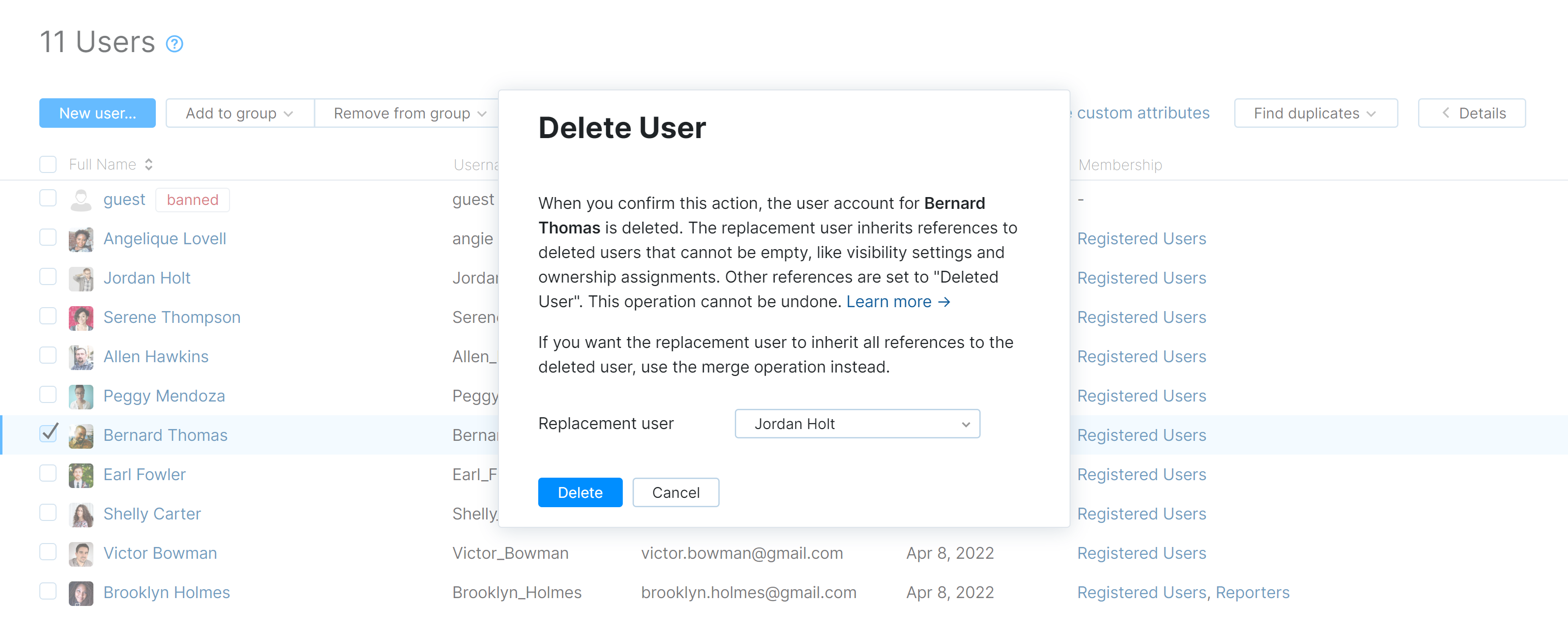Image resolution: width=1568 pixels, height=632 pixels.
Task: Click Bernard Thomas's profile avatar
Action: click(81, 435)
